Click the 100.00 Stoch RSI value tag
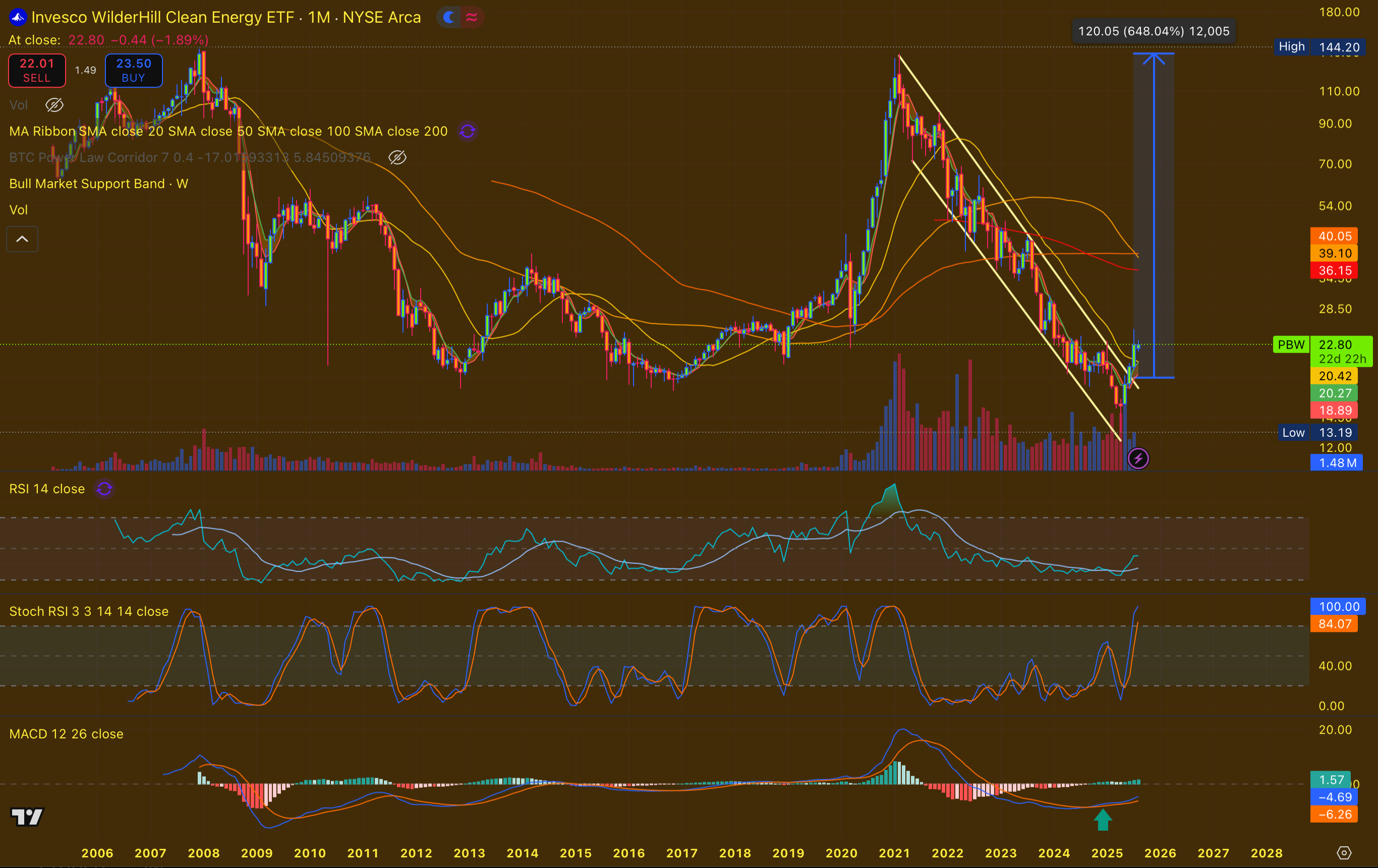1378x868 pixels. coord(1338,607)
